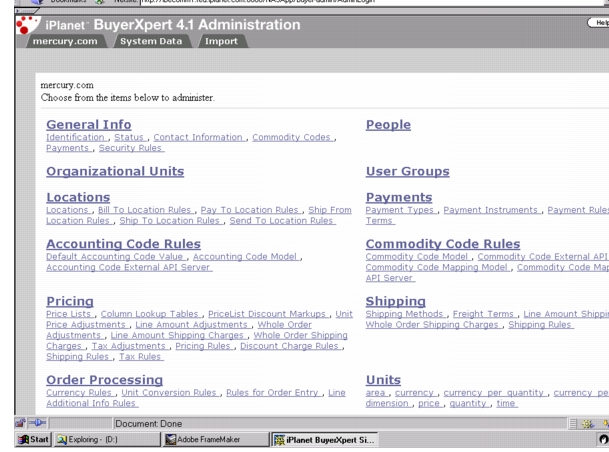609x452 pixels.
Task: Switch to iPlanet BuyerXpert taskbar window
Action: tap(324, 440)
